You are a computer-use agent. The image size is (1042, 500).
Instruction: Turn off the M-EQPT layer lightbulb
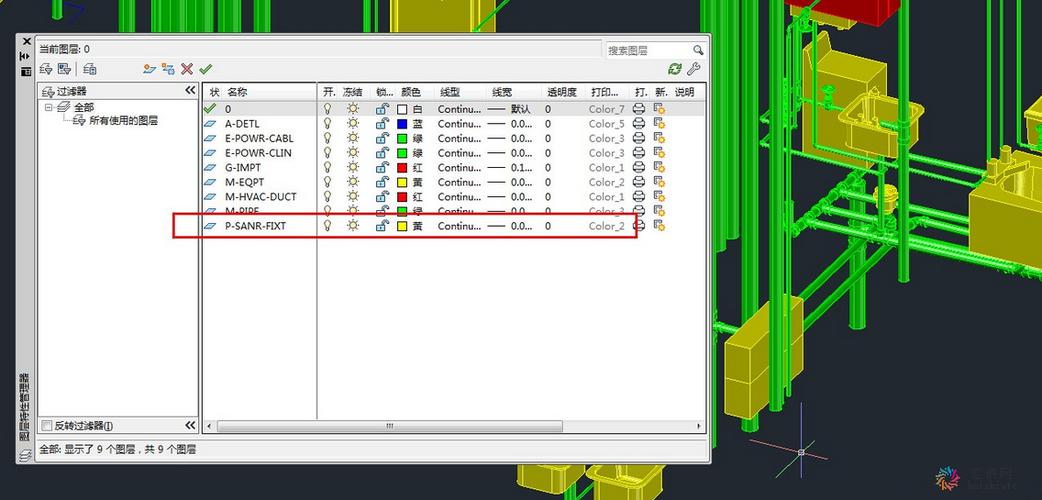tap(327, 182)
